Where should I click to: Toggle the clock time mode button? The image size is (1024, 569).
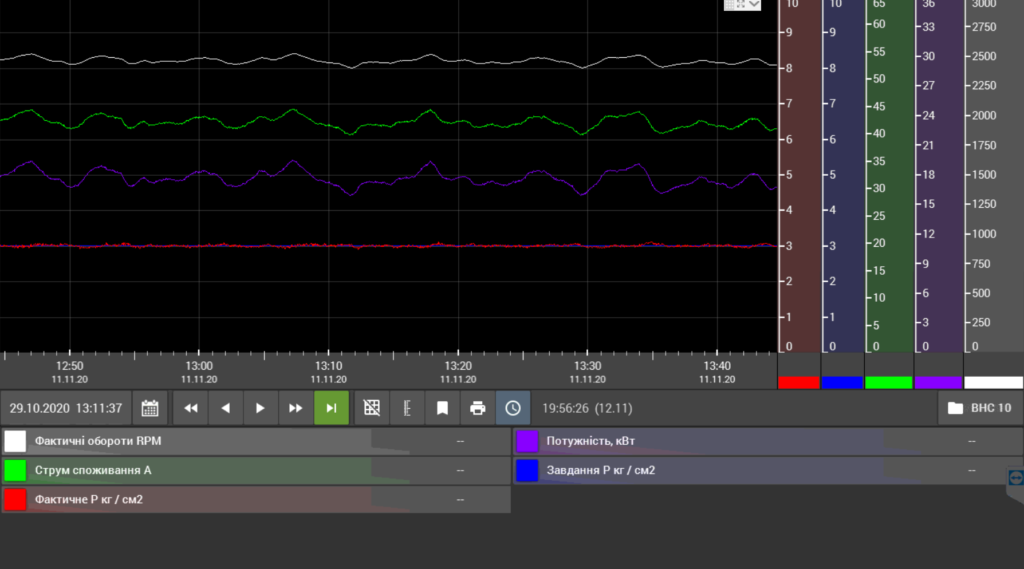point(513,408)
